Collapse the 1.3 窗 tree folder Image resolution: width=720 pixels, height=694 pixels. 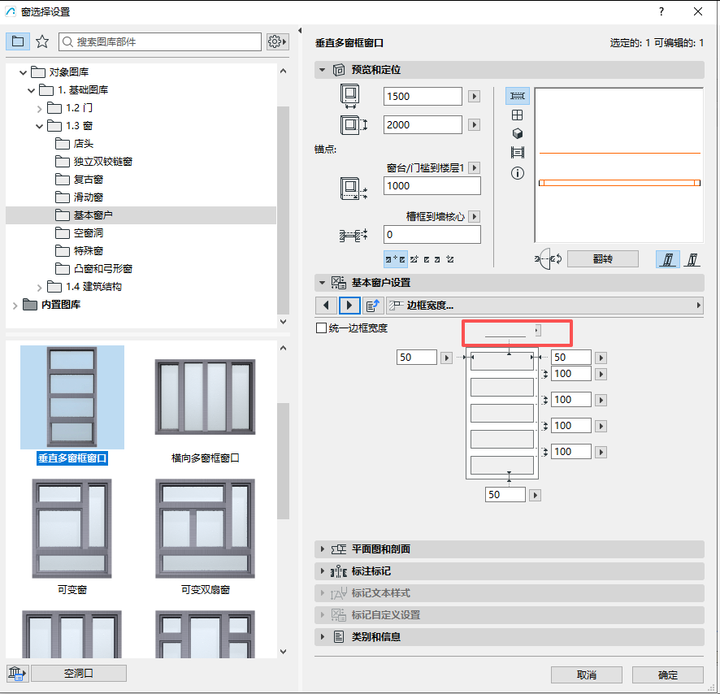(x=39, y=126)
